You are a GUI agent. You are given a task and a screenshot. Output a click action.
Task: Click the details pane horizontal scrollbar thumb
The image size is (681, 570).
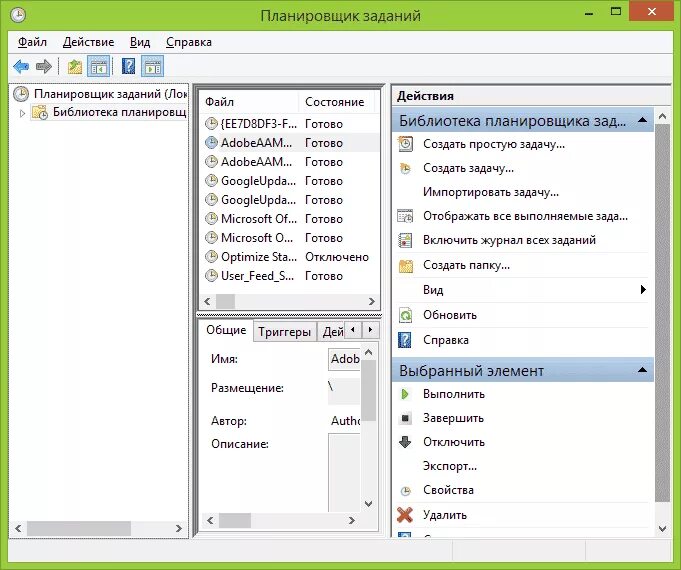(235, 520)
